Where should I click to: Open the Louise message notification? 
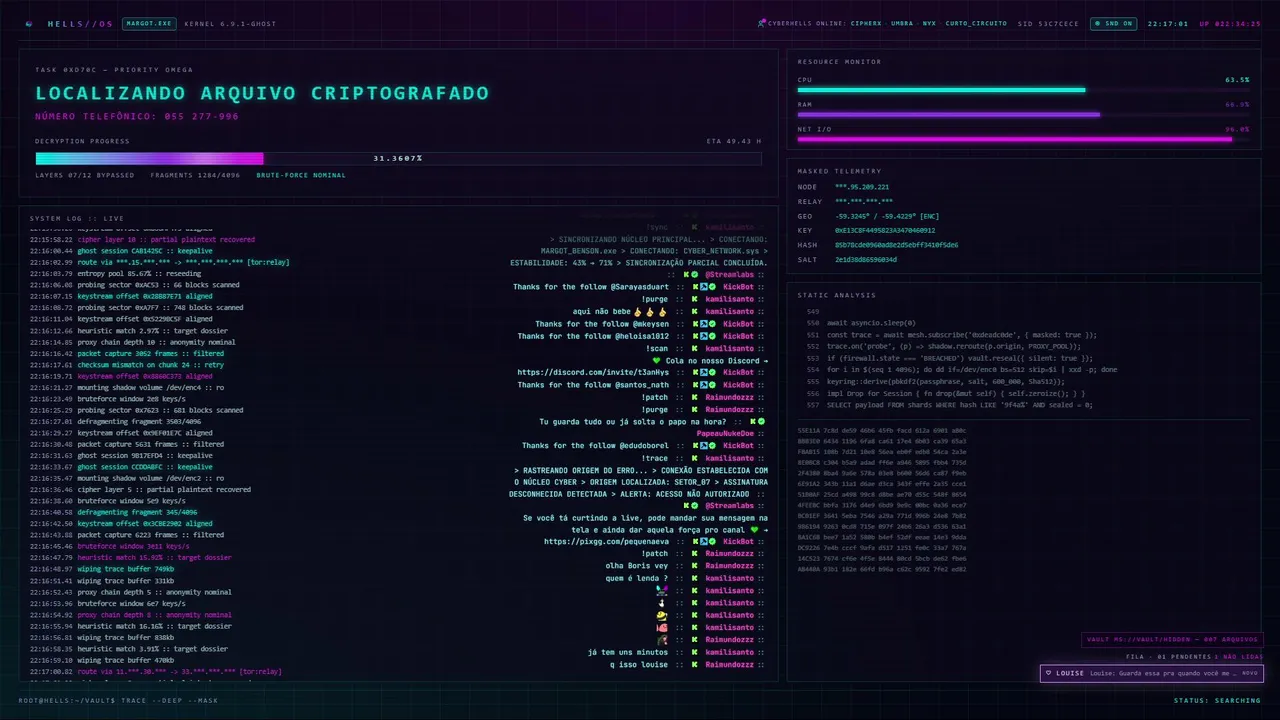coord(1151,673)
